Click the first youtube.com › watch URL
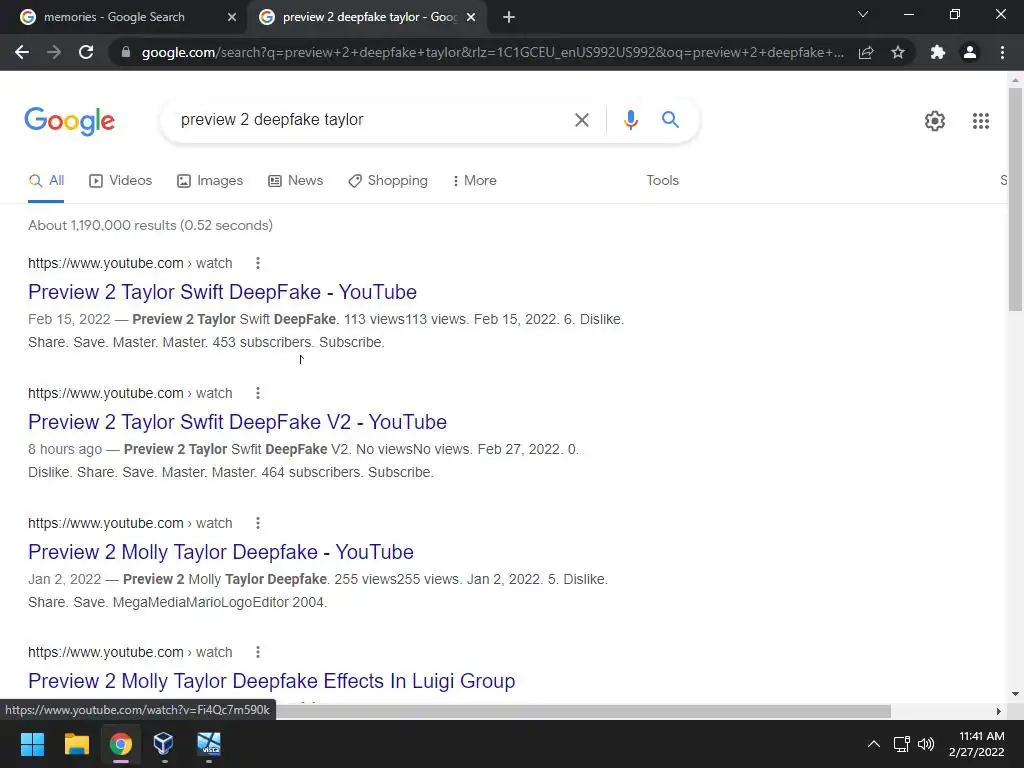Image resolution: width=1024 pixels, height=768 pixels. (130, 263)
